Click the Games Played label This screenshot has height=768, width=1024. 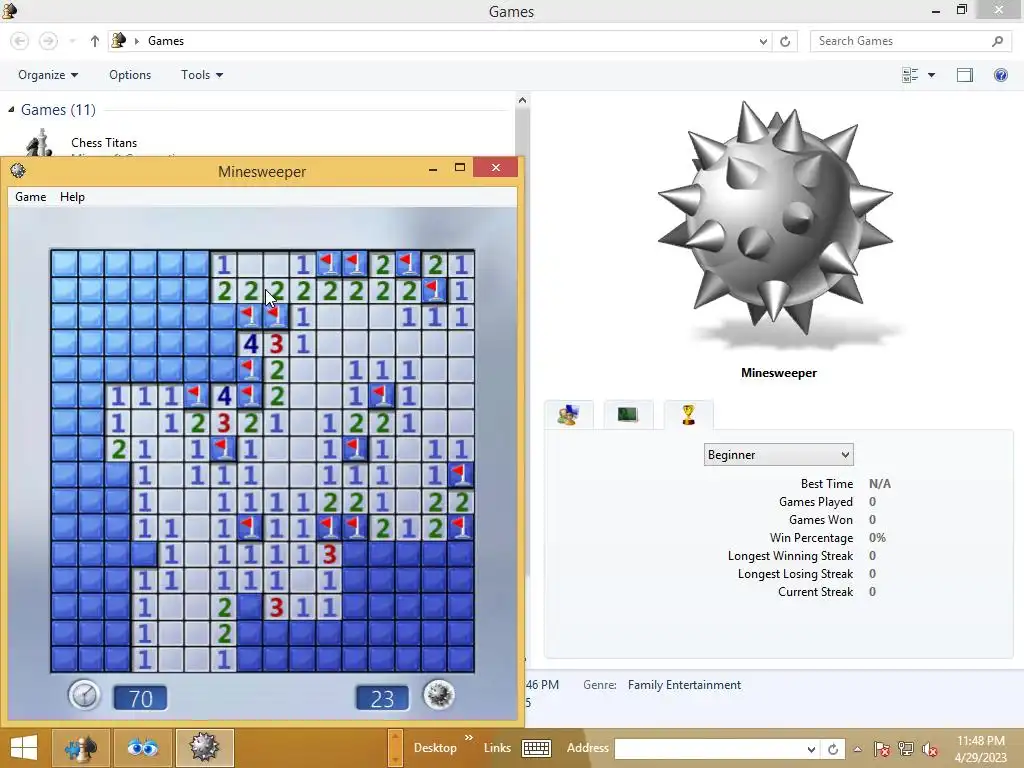click(816, 502)
